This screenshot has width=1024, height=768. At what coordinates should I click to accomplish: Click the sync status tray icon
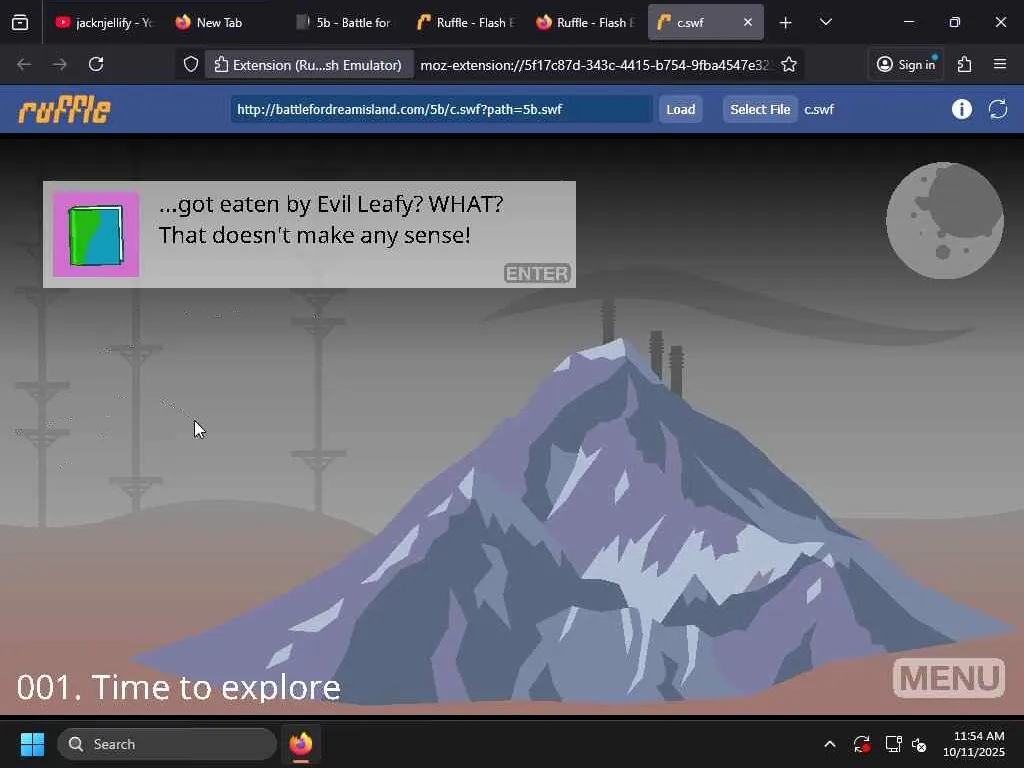point(861,744)
